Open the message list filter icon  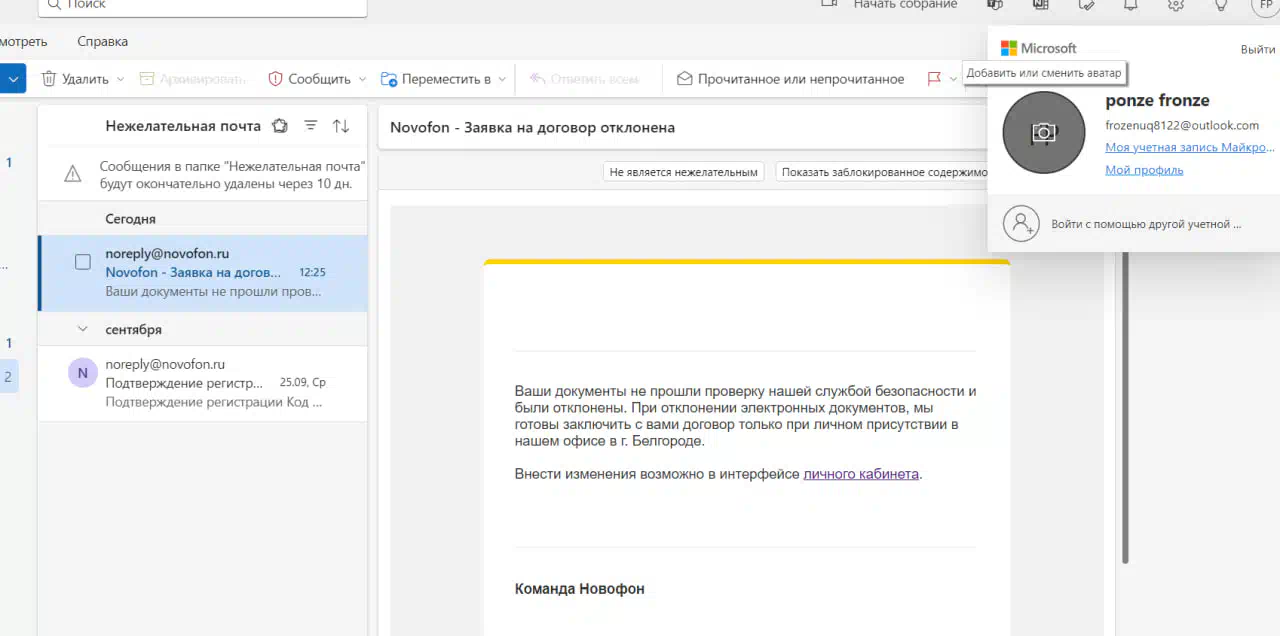click(311, 126)
